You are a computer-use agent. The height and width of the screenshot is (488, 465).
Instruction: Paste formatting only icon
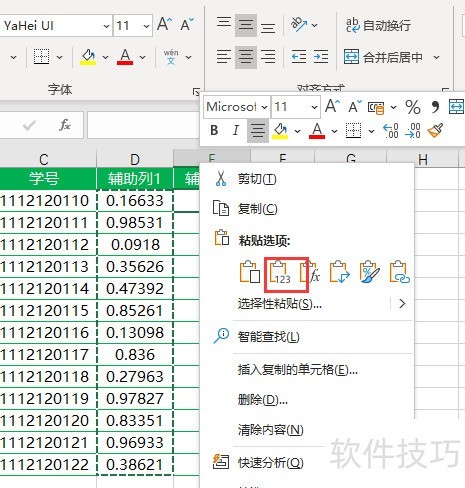[x=370, y=272]
